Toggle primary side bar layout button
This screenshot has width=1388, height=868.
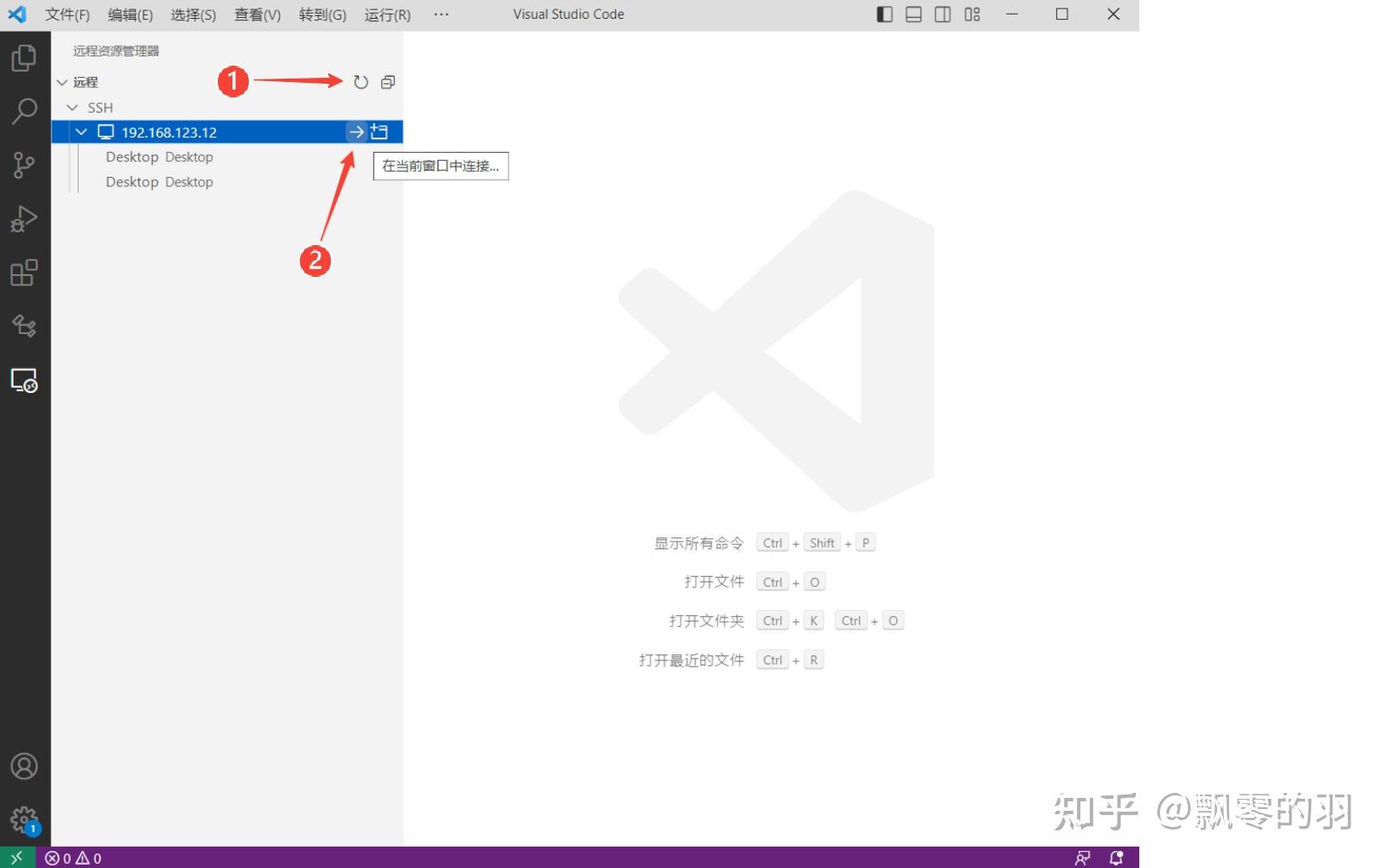[885, 15]
